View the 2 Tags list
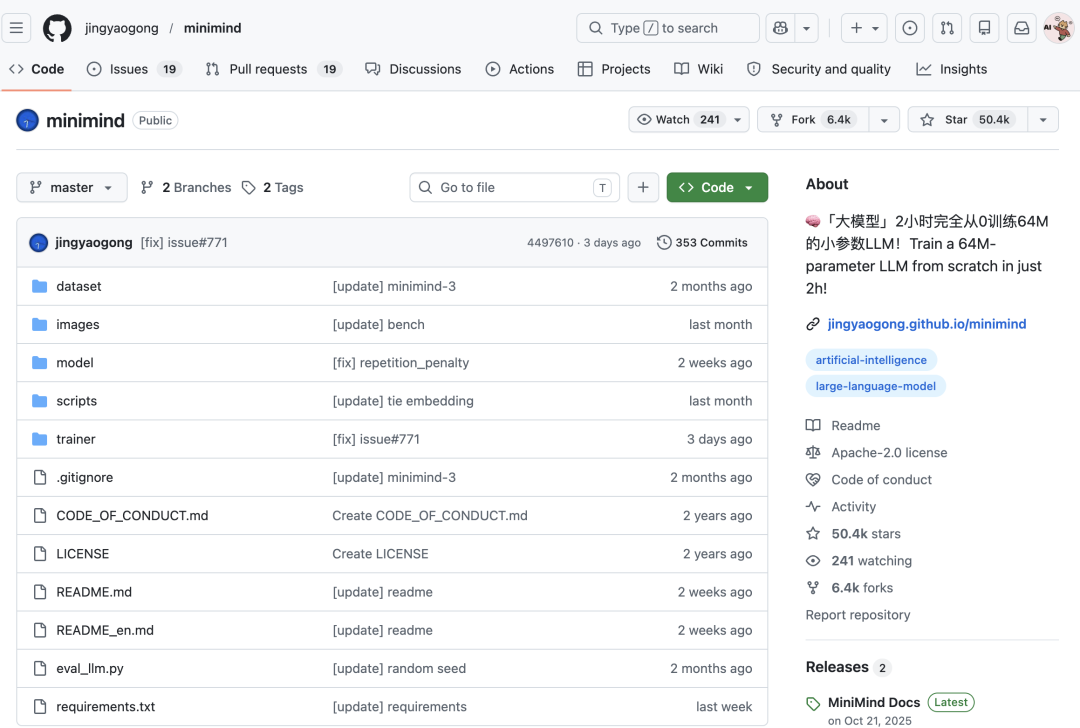This screenshot has width=1080, height=728. [x=273, y=187]
